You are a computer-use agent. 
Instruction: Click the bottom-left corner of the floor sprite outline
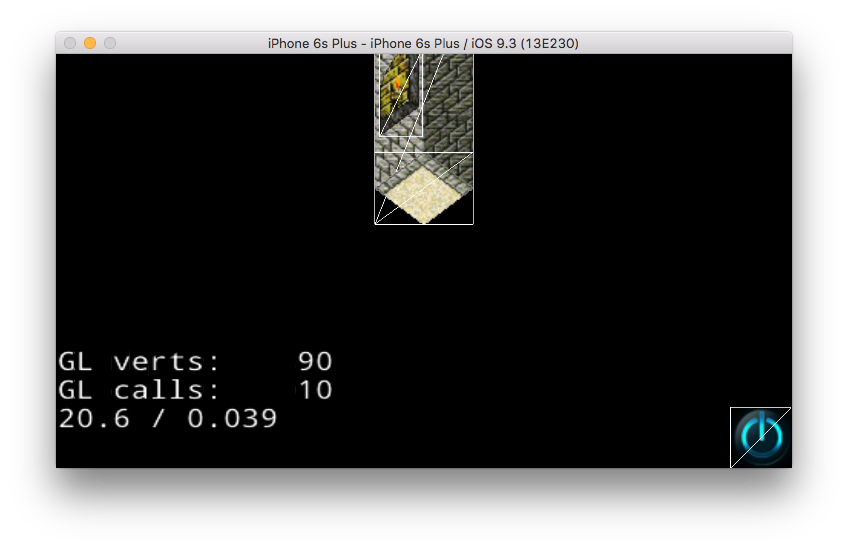pos(375,223)
